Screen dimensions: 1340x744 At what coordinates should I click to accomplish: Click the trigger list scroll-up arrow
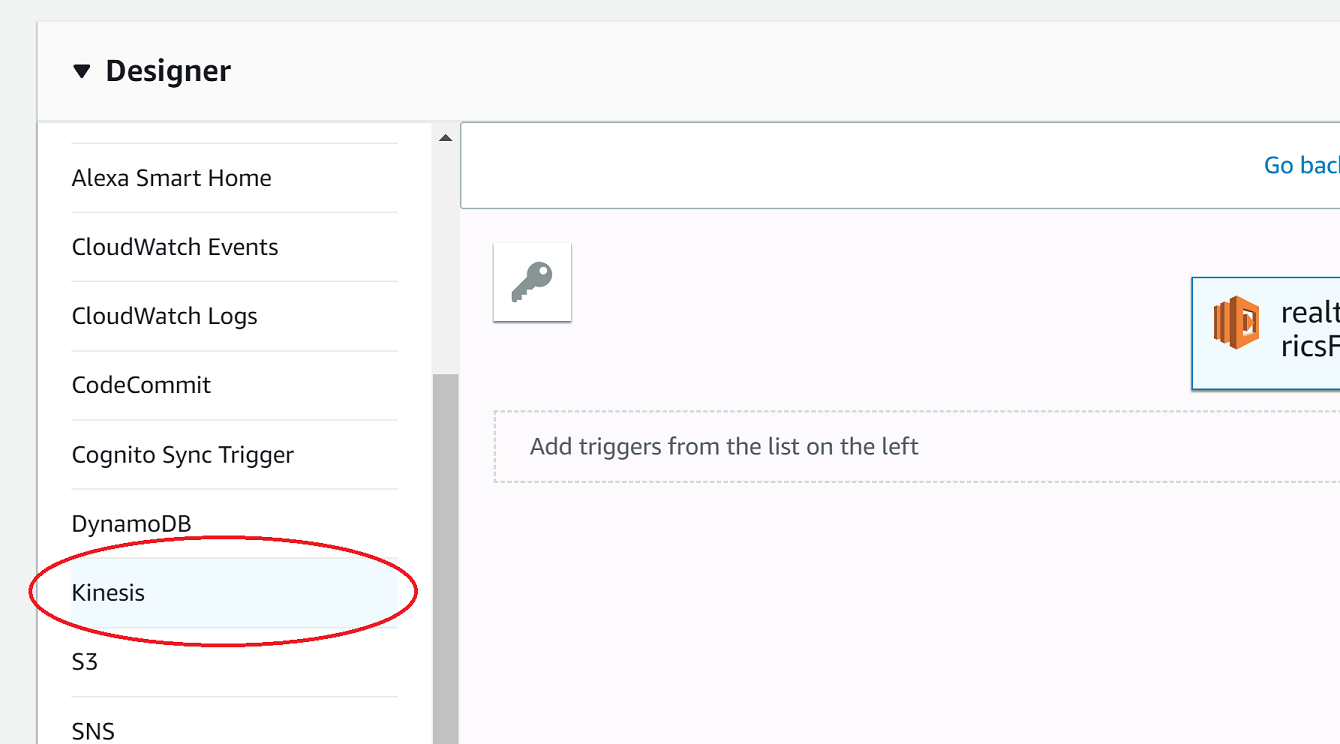pyautogui.click(x=446, y=138)
